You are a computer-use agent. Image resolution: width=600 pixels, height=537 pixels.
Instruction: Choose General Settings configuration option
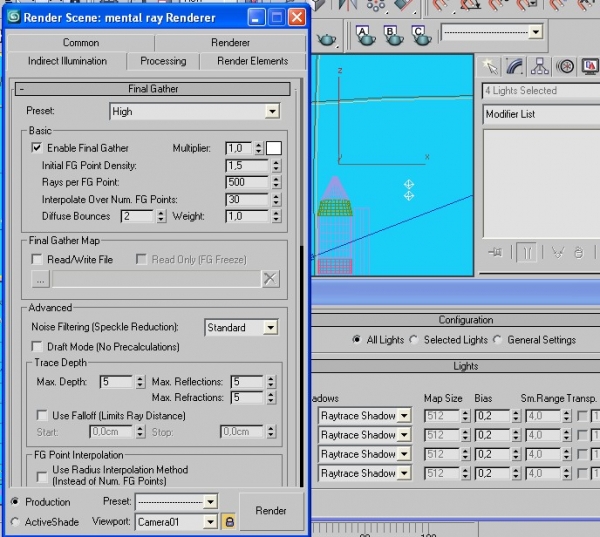(497, 340)
